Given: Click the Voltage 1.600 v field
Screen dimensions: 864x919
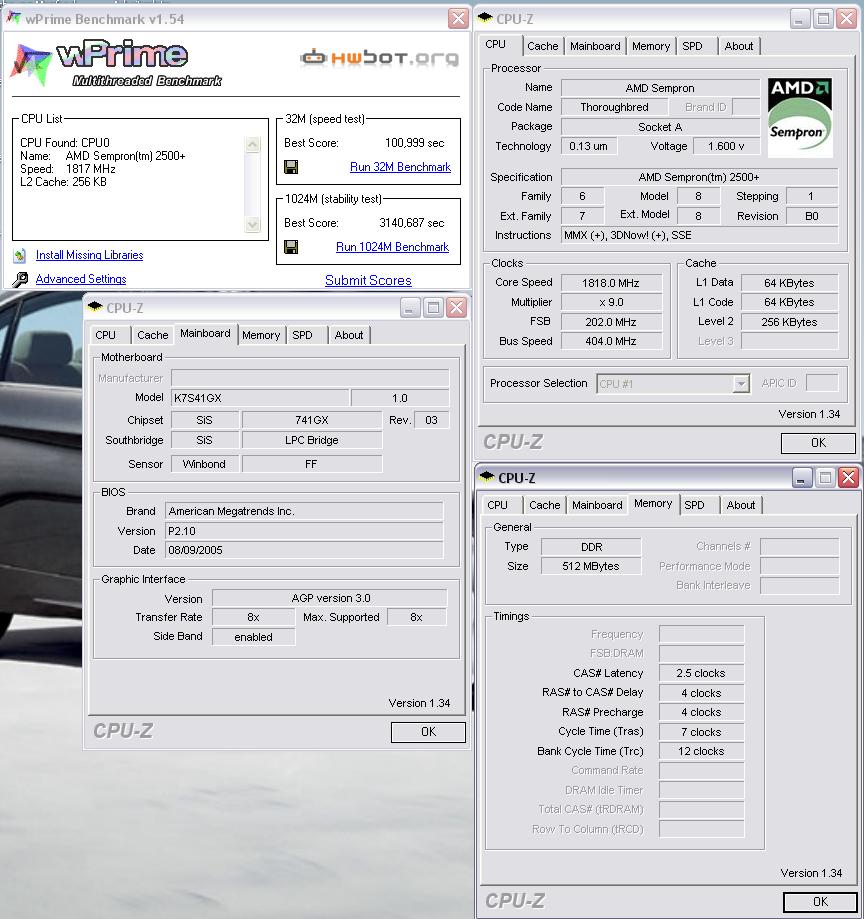Looking at the screenshot, I should click(726, 147).
